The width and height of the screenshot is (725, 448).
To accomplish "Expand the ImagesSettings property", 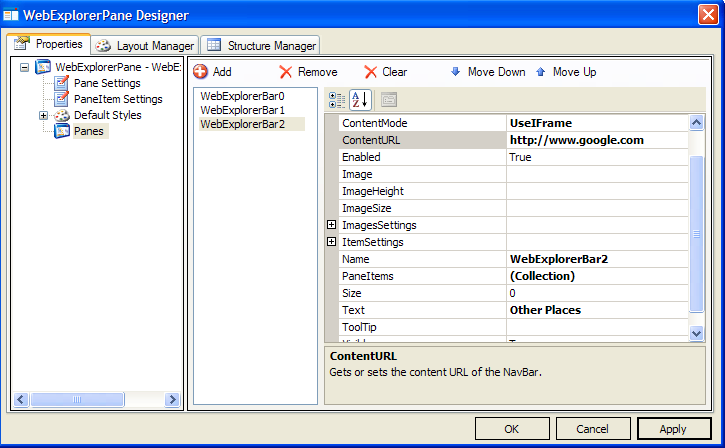I will tap(332, 225).
